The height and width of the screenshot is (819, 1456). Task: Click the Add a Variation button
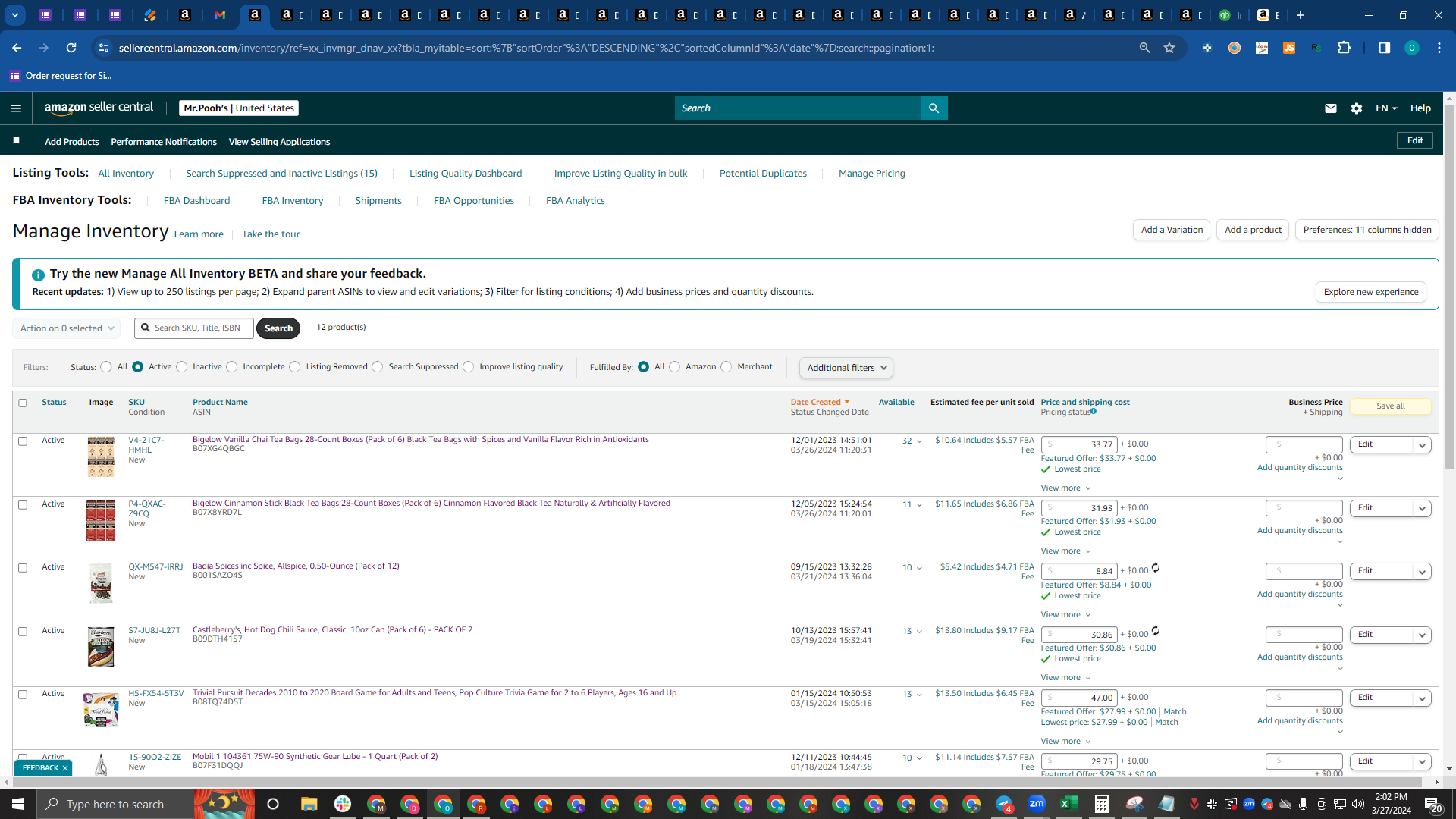1172,230
